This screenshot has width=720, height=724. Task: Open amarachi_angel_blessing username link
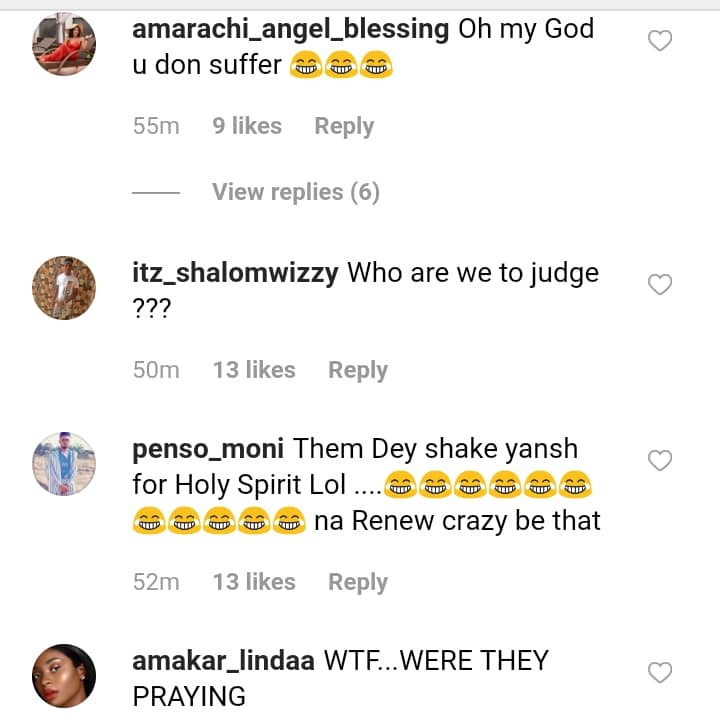[290, 29]
